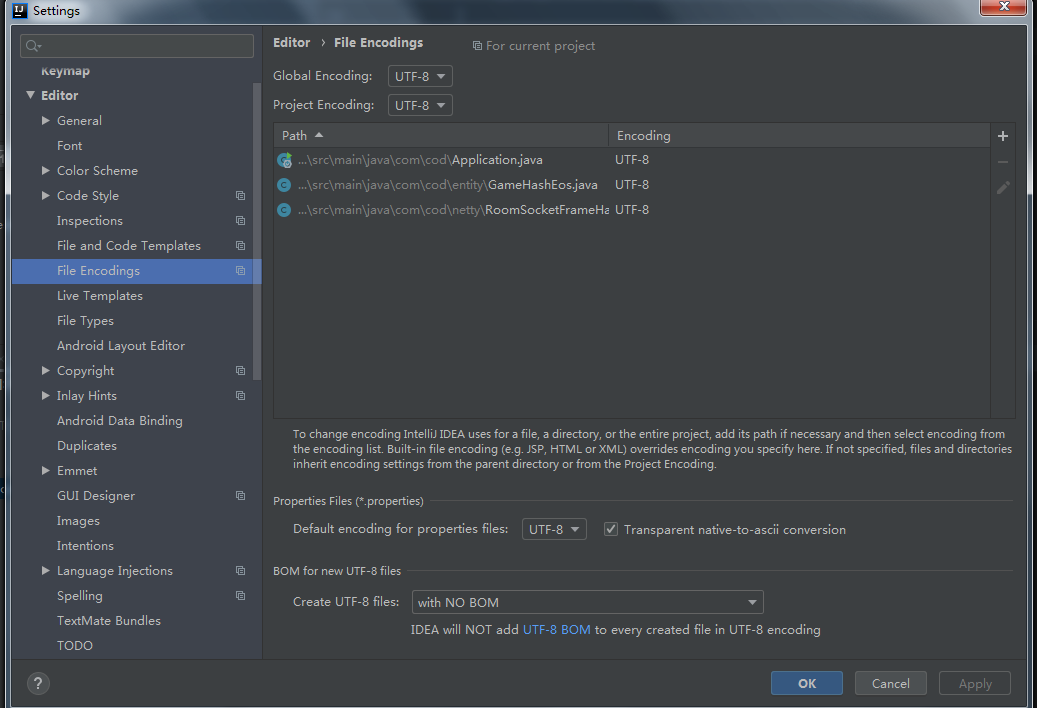Click the RoomSocketFrameHa class icon

[x=284, y=210]
